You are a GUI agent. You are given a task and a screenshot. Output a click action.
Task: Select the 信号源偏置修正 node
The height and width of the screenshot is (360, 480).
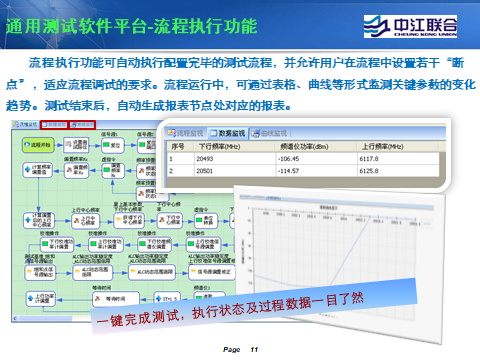tap(212, 272)
